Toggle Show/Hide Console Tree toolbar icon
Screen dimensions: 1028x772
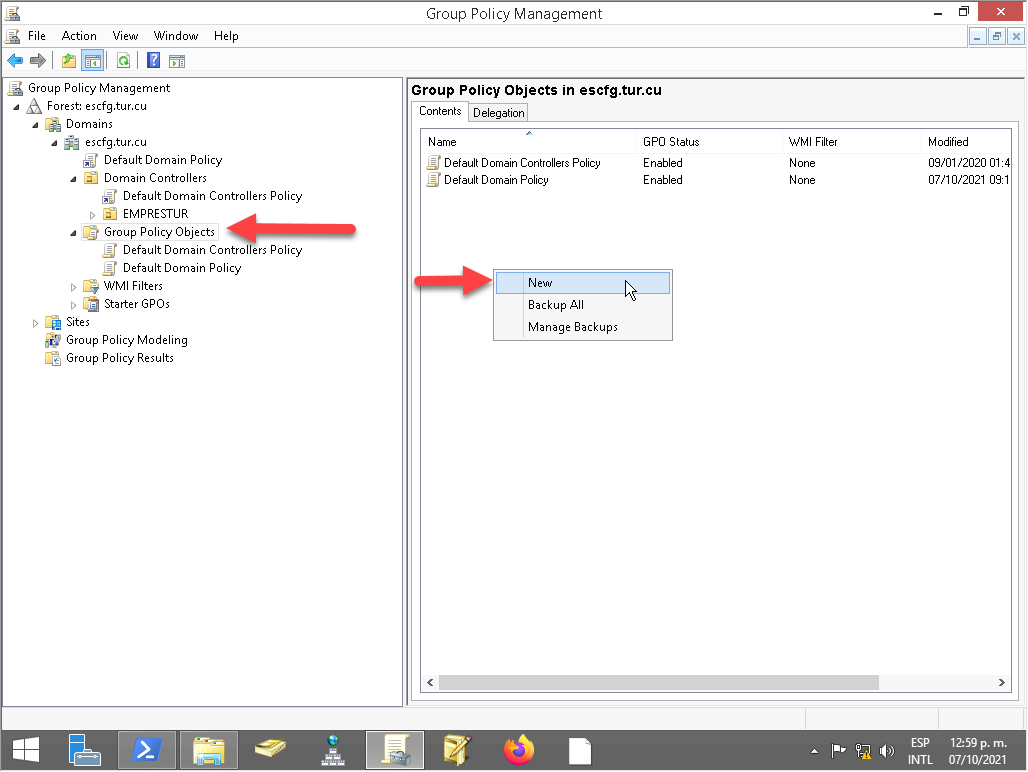[93, 61]
